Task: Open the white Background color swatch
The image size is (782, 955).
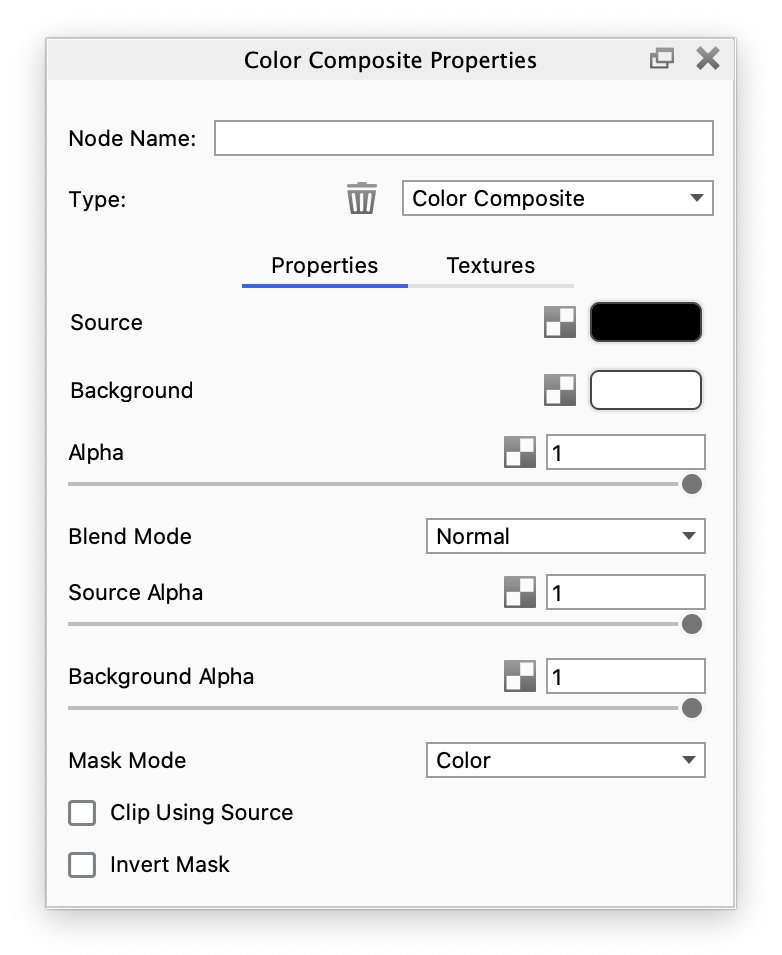Action: [646, 390]
